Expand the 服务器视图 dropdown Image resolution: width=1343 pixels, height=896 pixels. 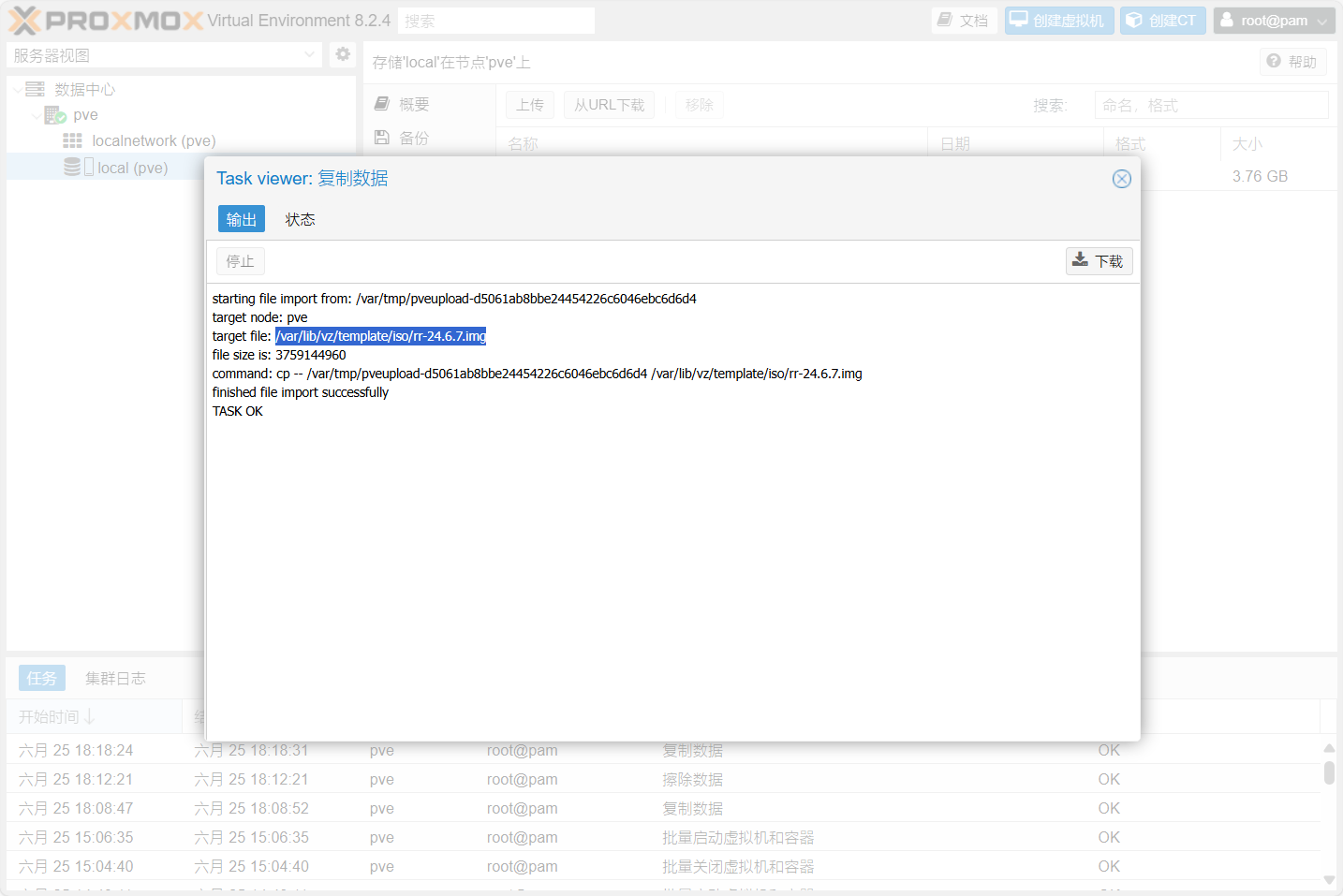click(310, 55)
